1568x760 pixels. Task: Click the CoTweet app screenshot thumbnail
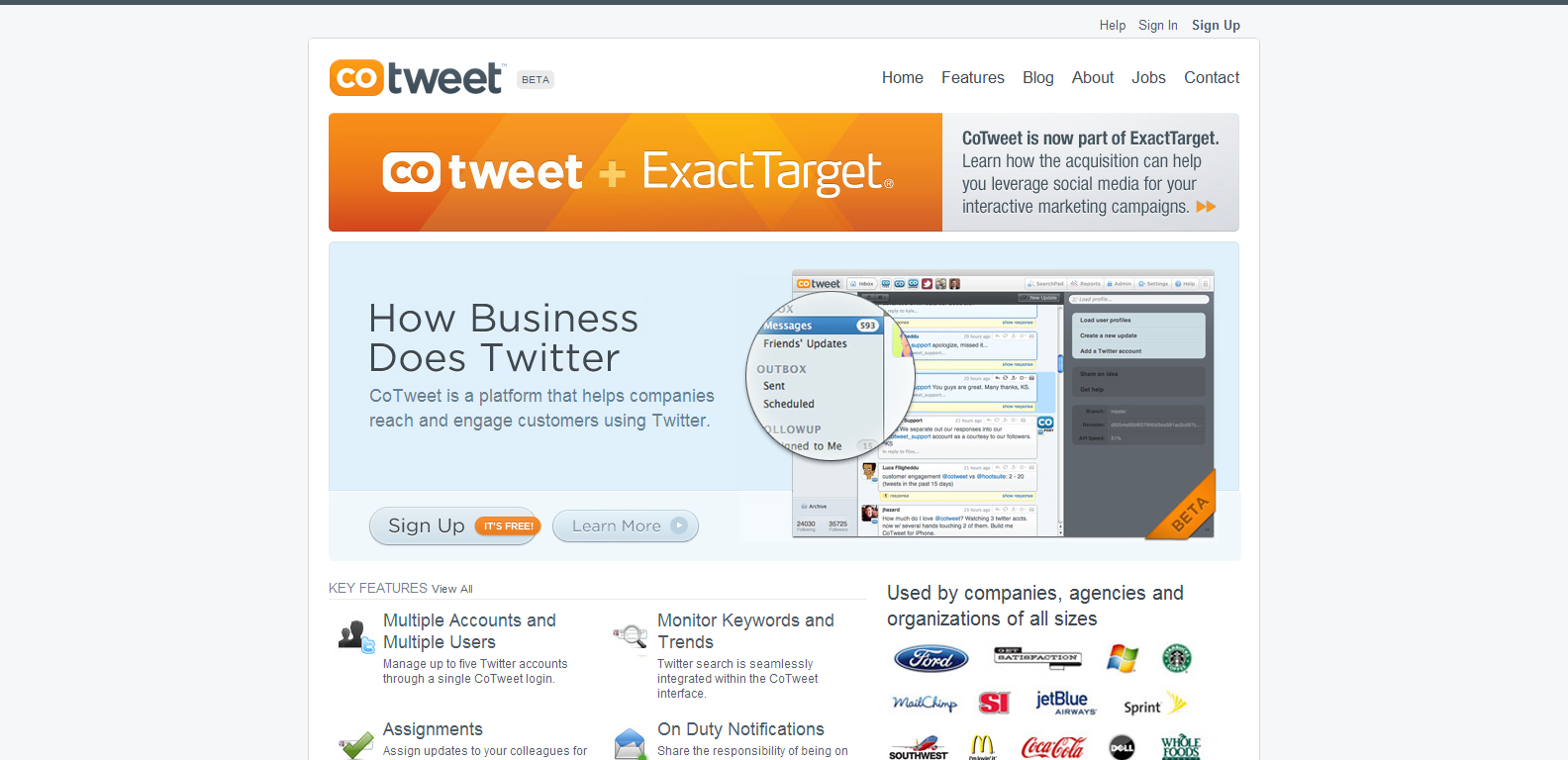pos(1003,404)
